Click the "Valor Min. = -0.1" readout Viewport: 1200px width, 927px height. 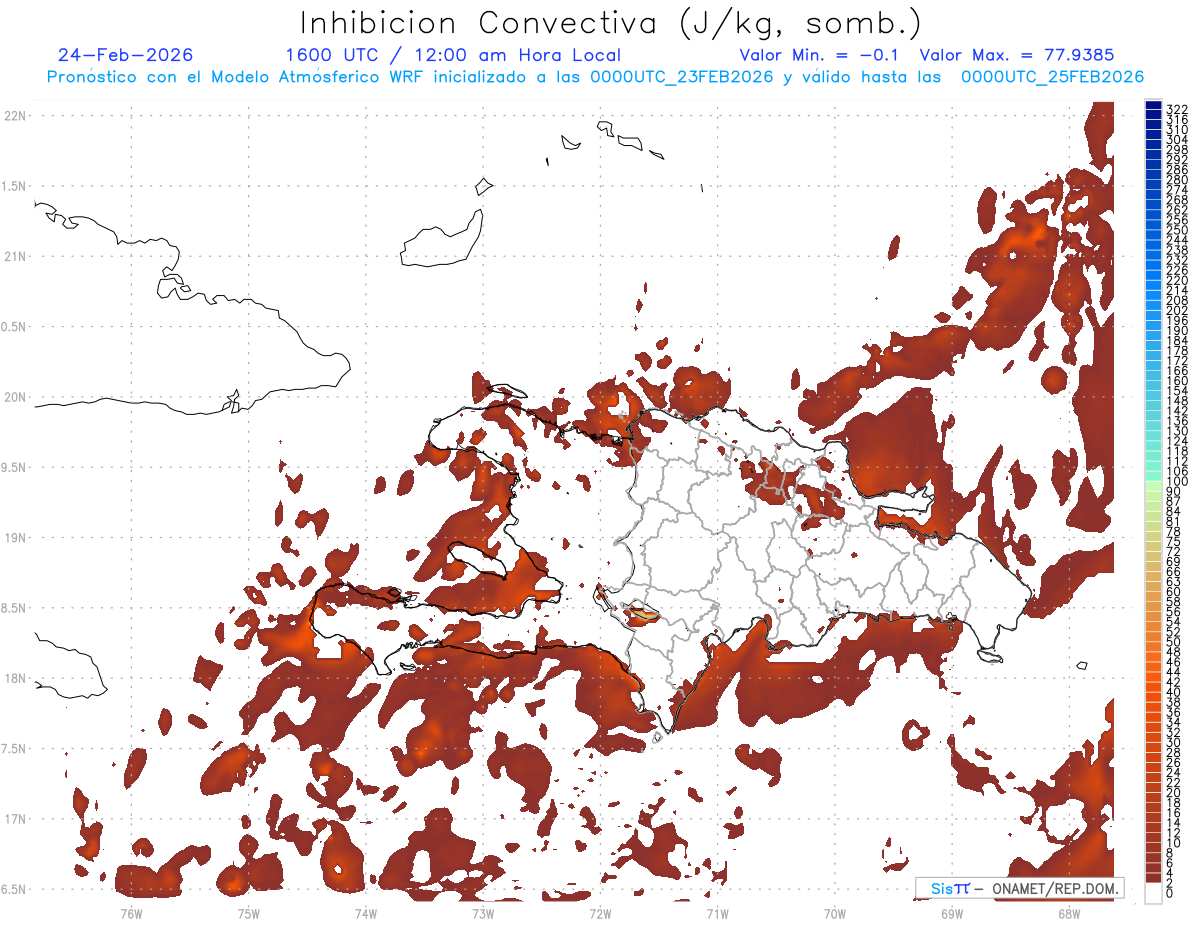pyautogui.click(x=819, y=55)
